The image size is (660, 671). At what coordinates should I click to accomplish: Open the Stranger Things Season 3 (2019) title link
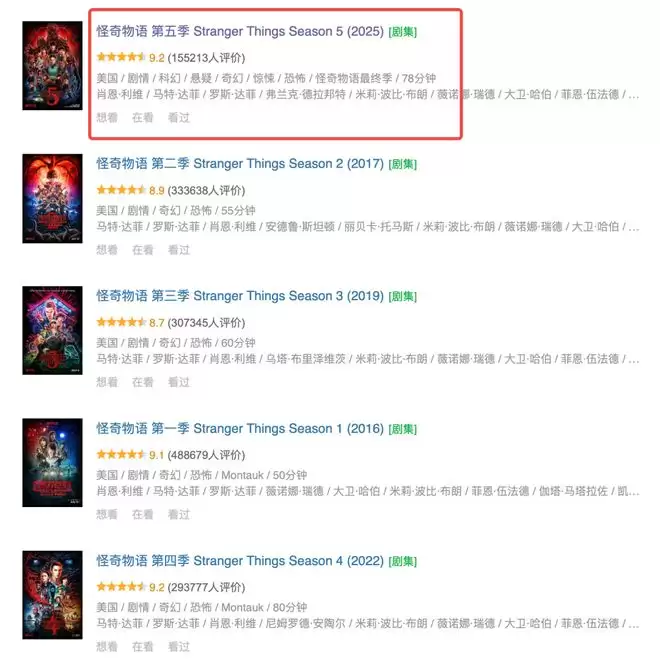(x=240, y=296)
